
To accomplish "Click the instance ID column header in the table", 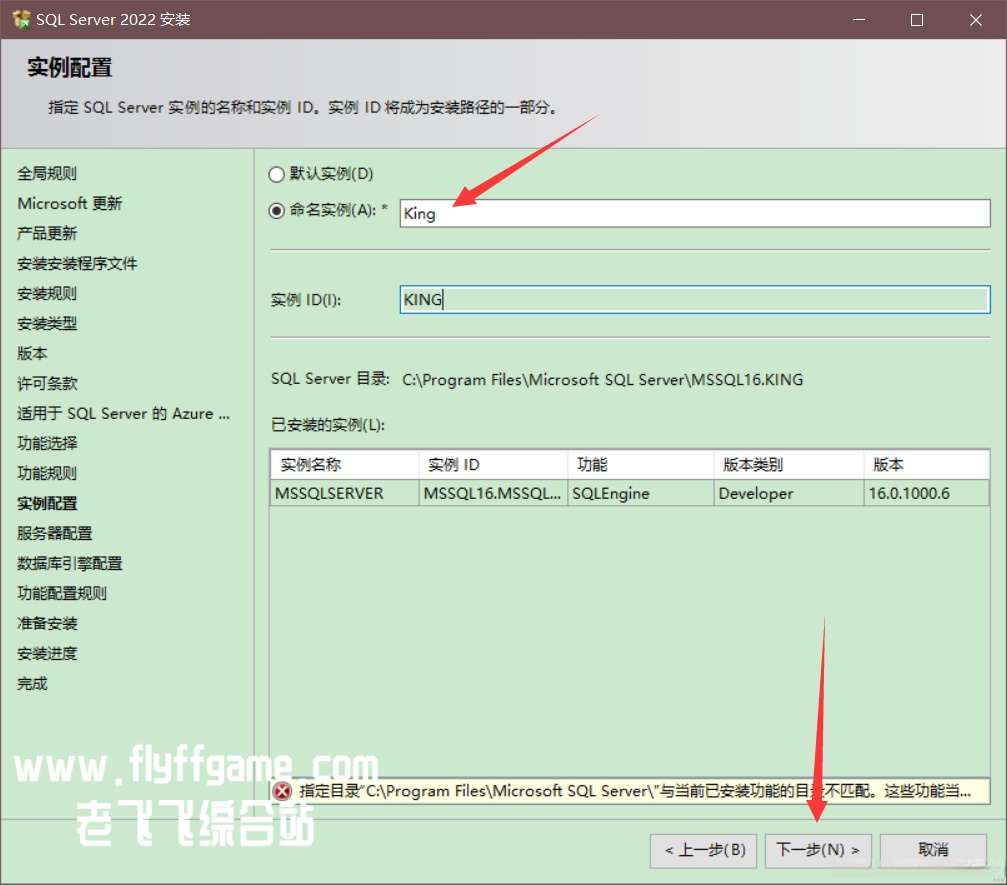I will click(x=493, y=464).
